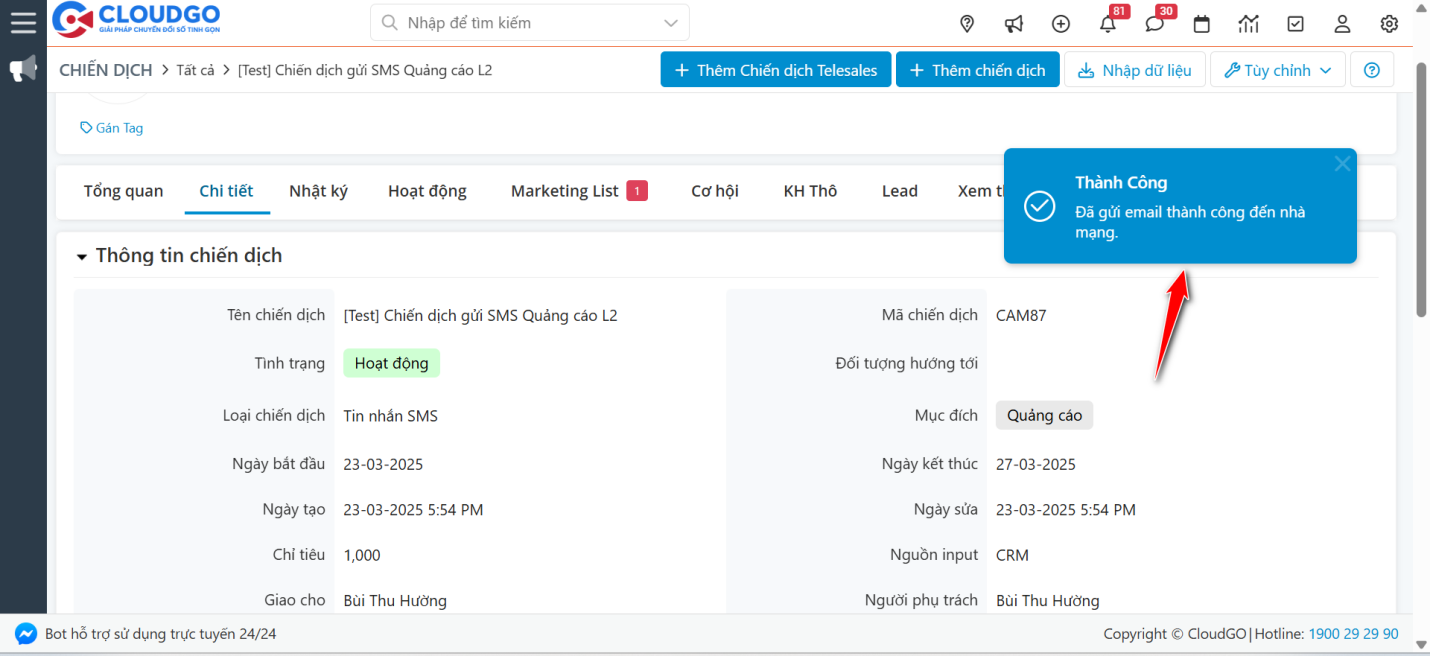1430x656 pixels.
Task: Open the Marketing List tab
Action: click(x=565, y=191)
